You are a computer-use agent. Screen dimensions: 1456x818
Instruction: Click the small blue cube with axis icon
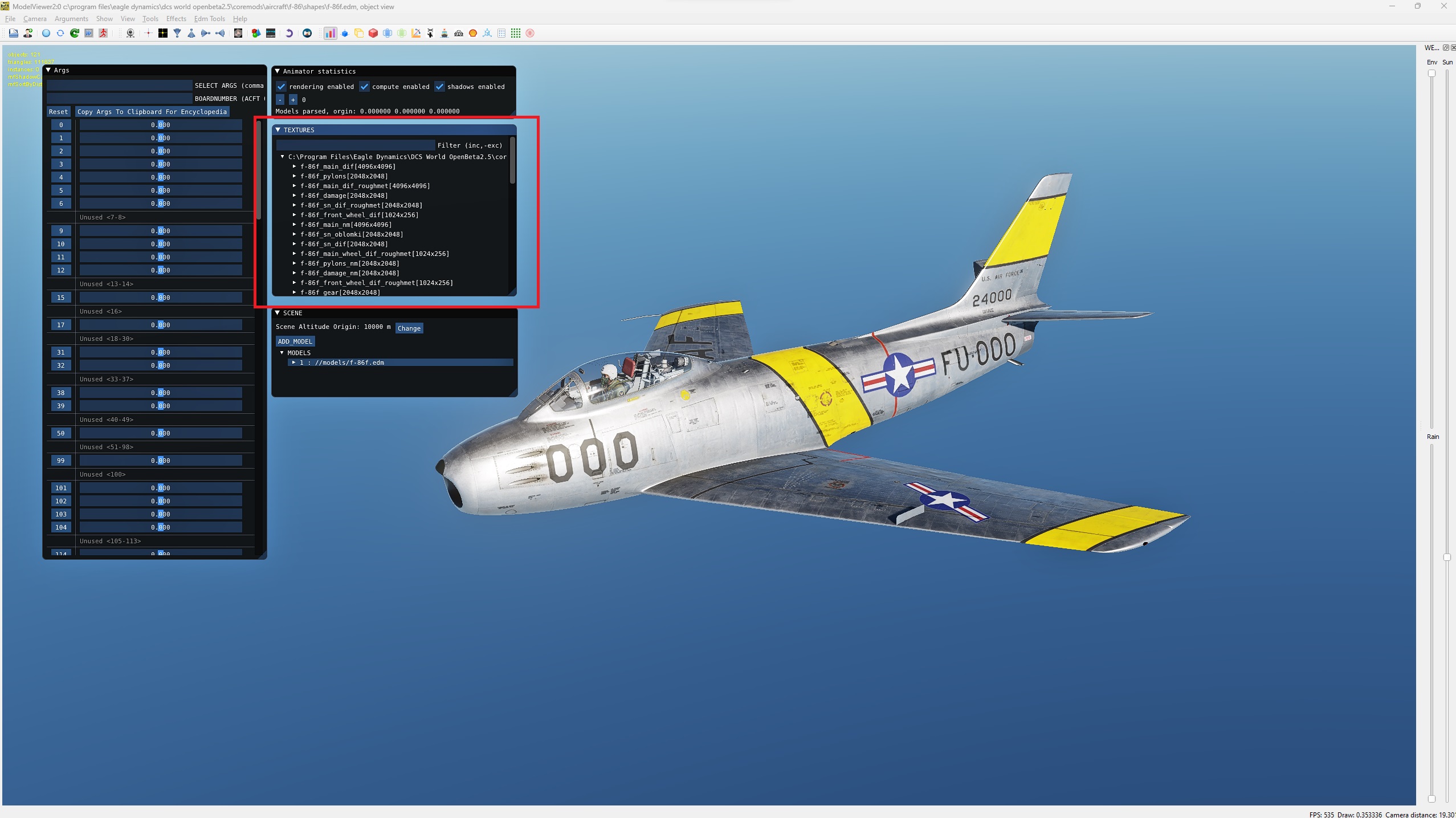point(345,33)
